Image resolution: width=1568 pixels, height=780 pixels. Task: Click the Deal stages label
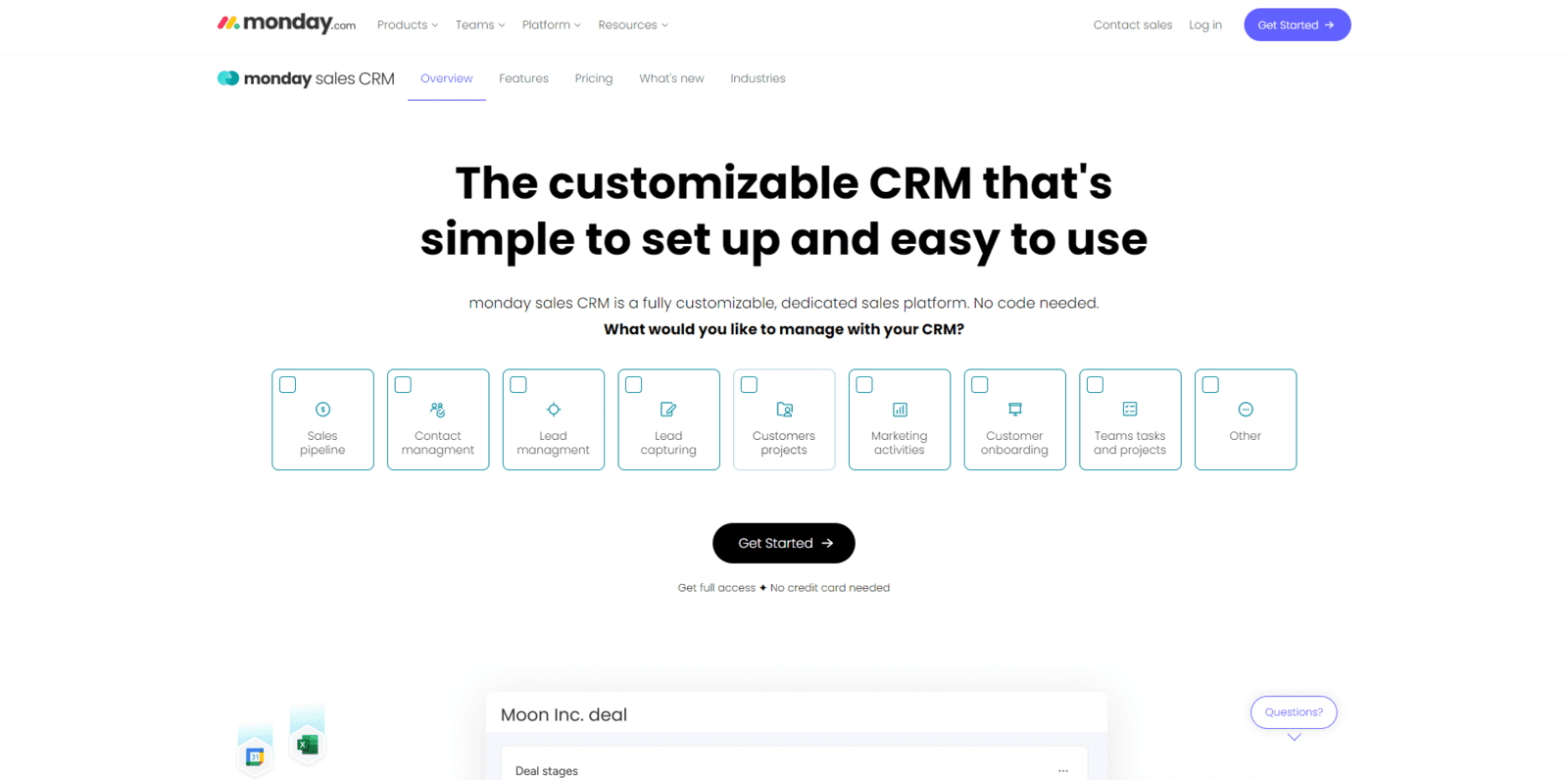(x=547, y=771)
